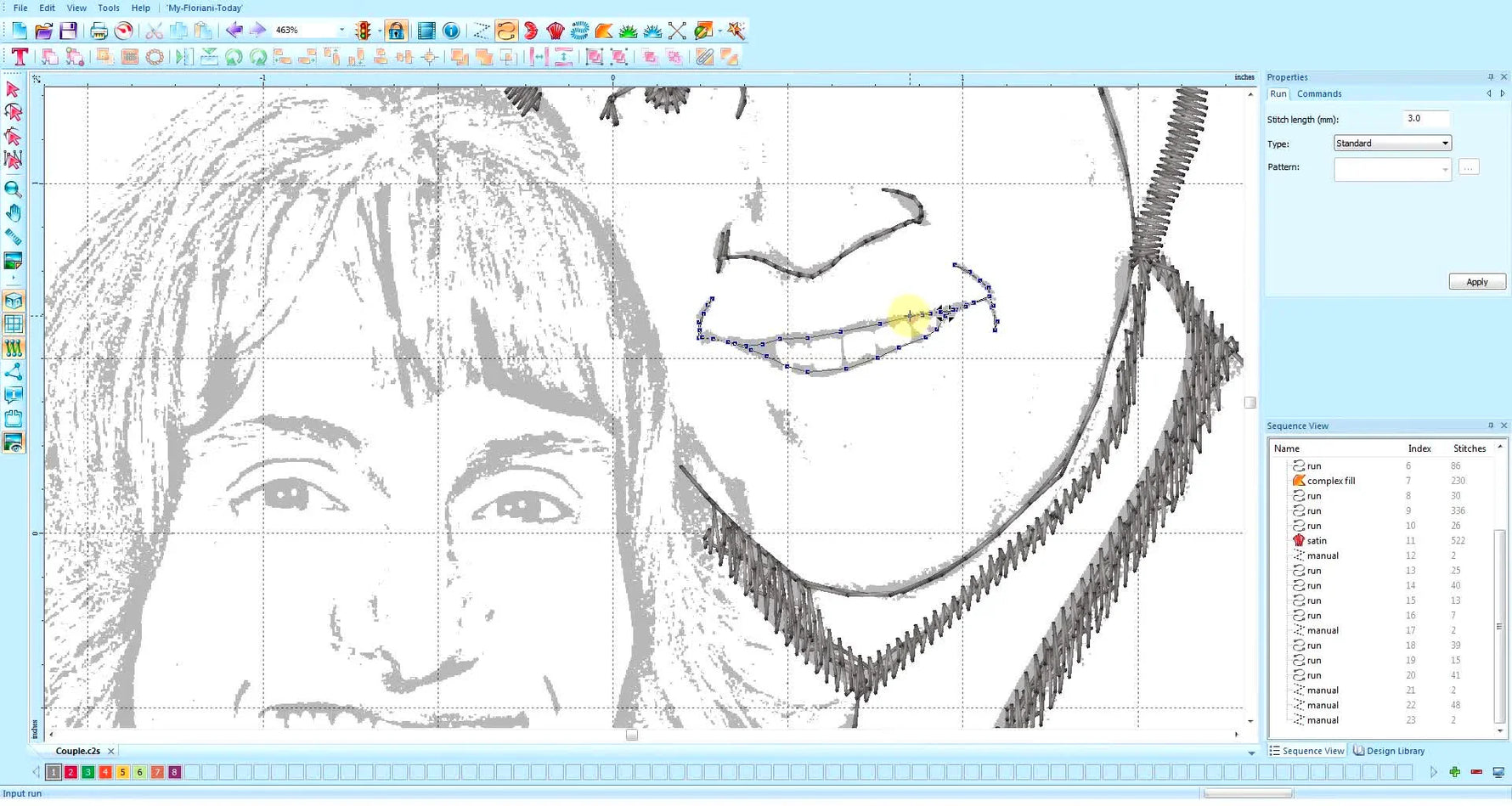1512x806 pixels.
Task: Click the Apply button
Action: 1477,282
